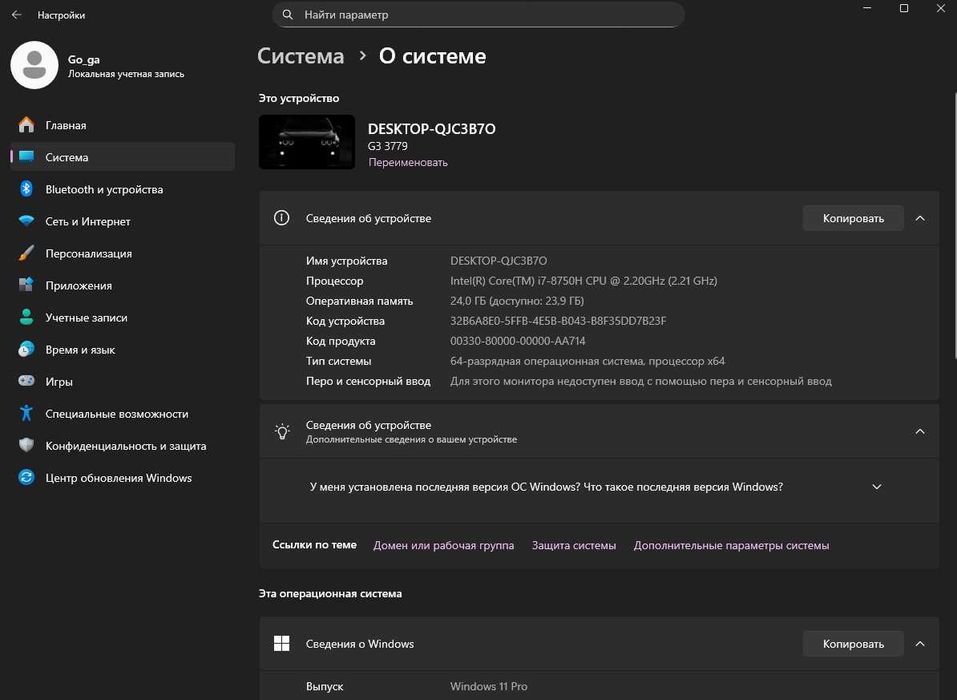Click the processor value i7-8750H
957x700 pixels.
point(583,281)
